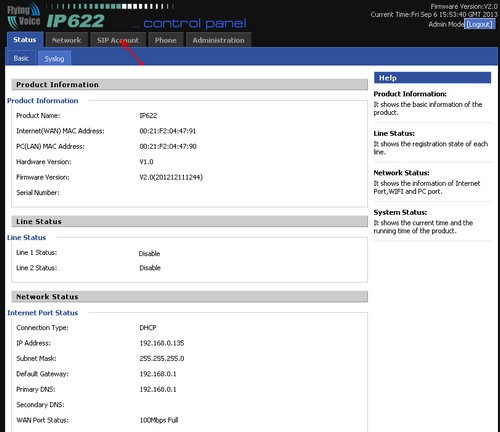Click the Current Time text in header
This screenshot has height=432, width=500.
click(x=434, y=15)
